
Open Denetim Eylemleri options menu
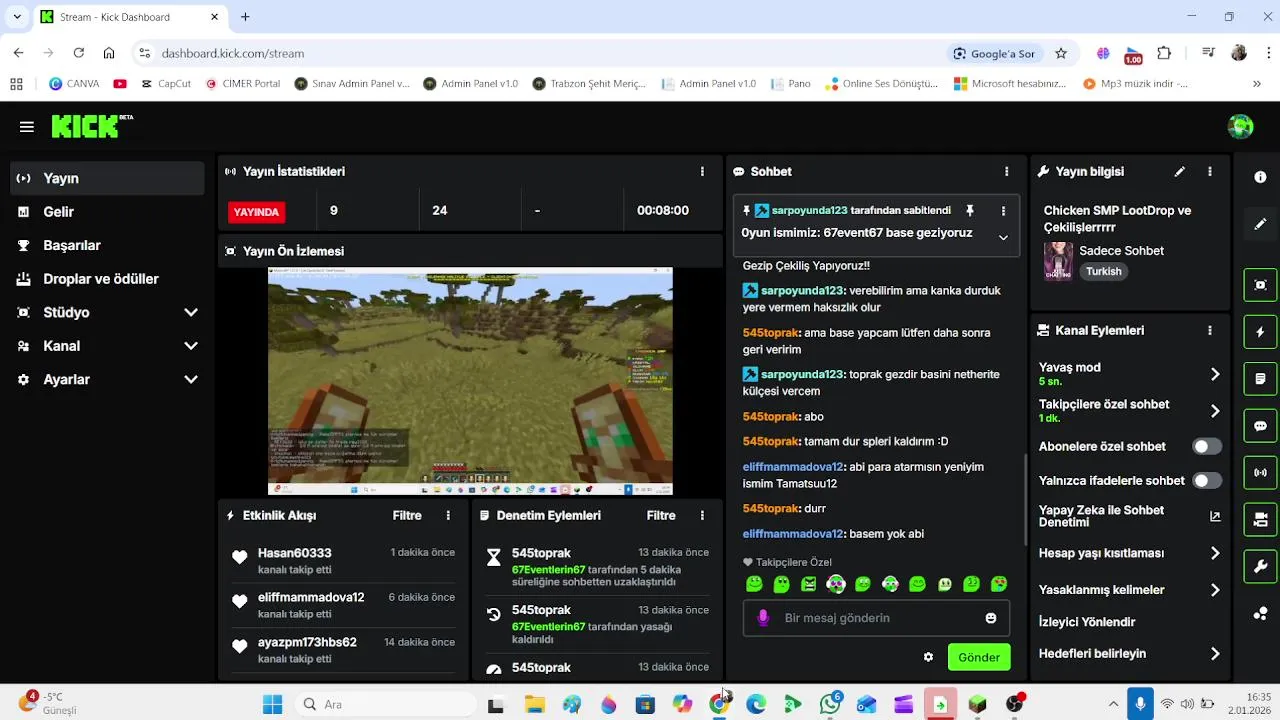click(x=703, y=516)
